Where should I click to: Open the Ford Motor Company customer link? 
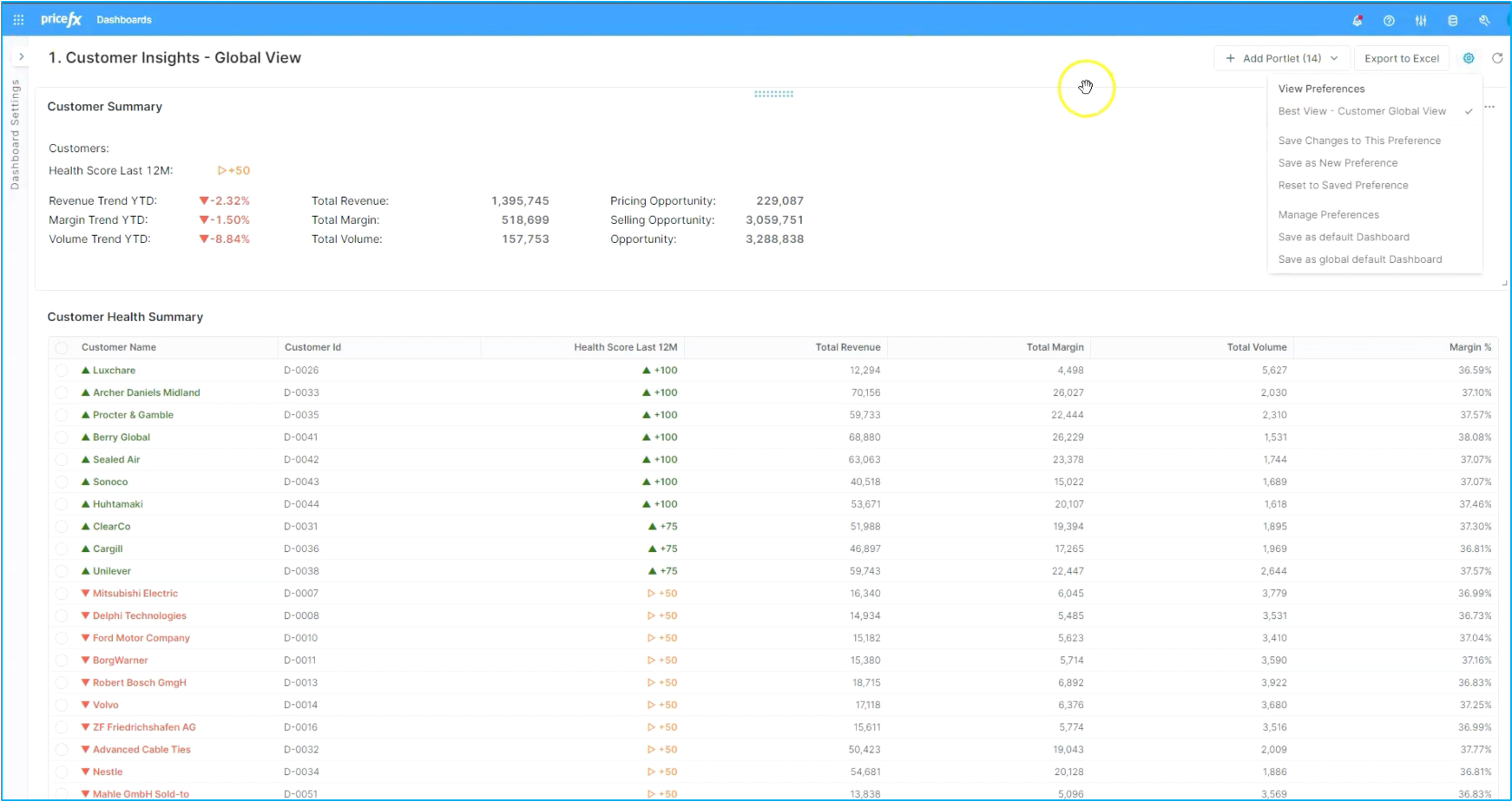[141, 639]
